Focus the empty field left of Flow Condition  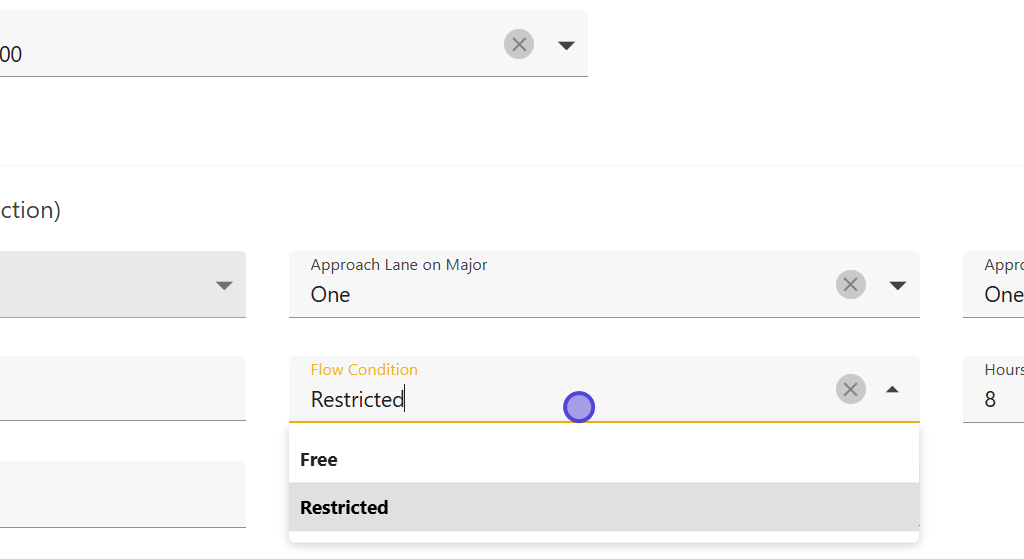(x=120, y=389)
